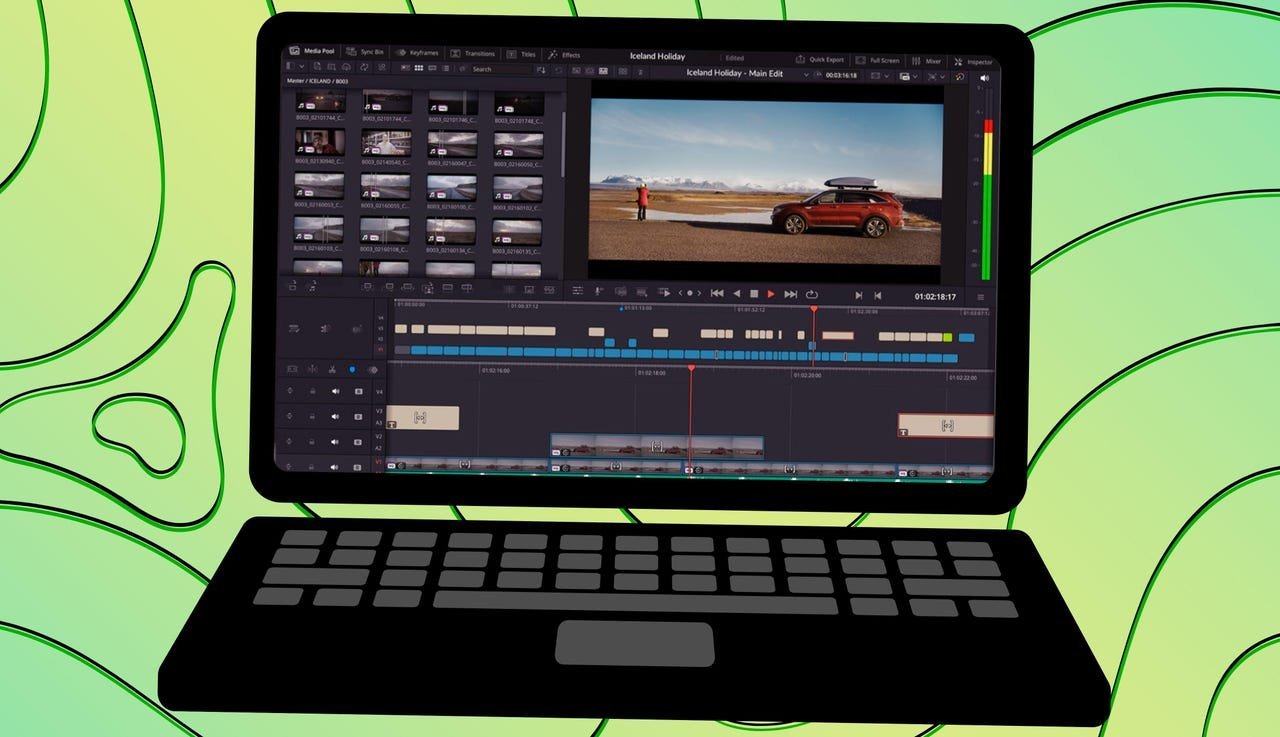The image size is (1280, 737).
Task: Toggle the lock on track V4
Action: tap(312, 391)
